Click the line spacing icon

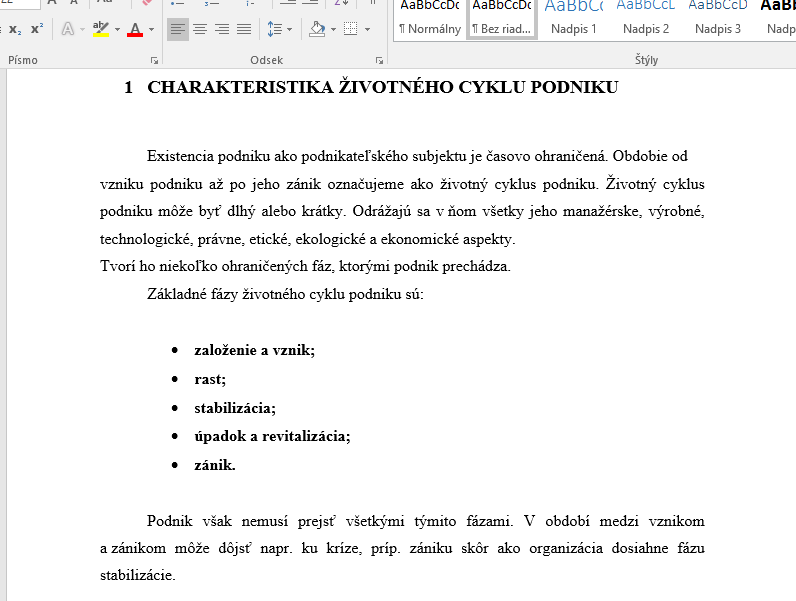275,29
